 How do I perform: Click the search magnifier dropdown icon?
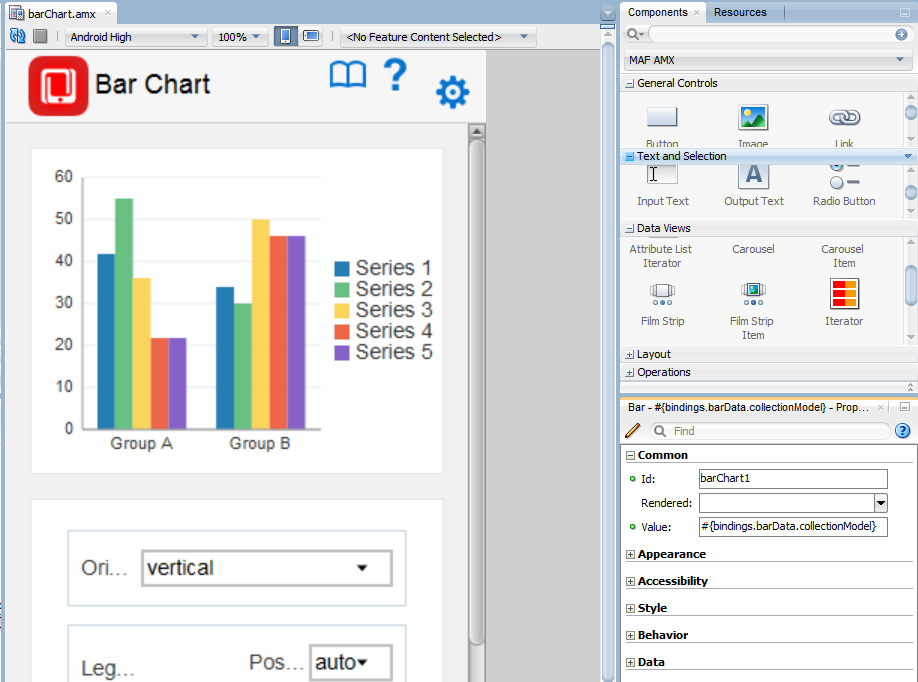pyautogui.click(x=635, y=35)
